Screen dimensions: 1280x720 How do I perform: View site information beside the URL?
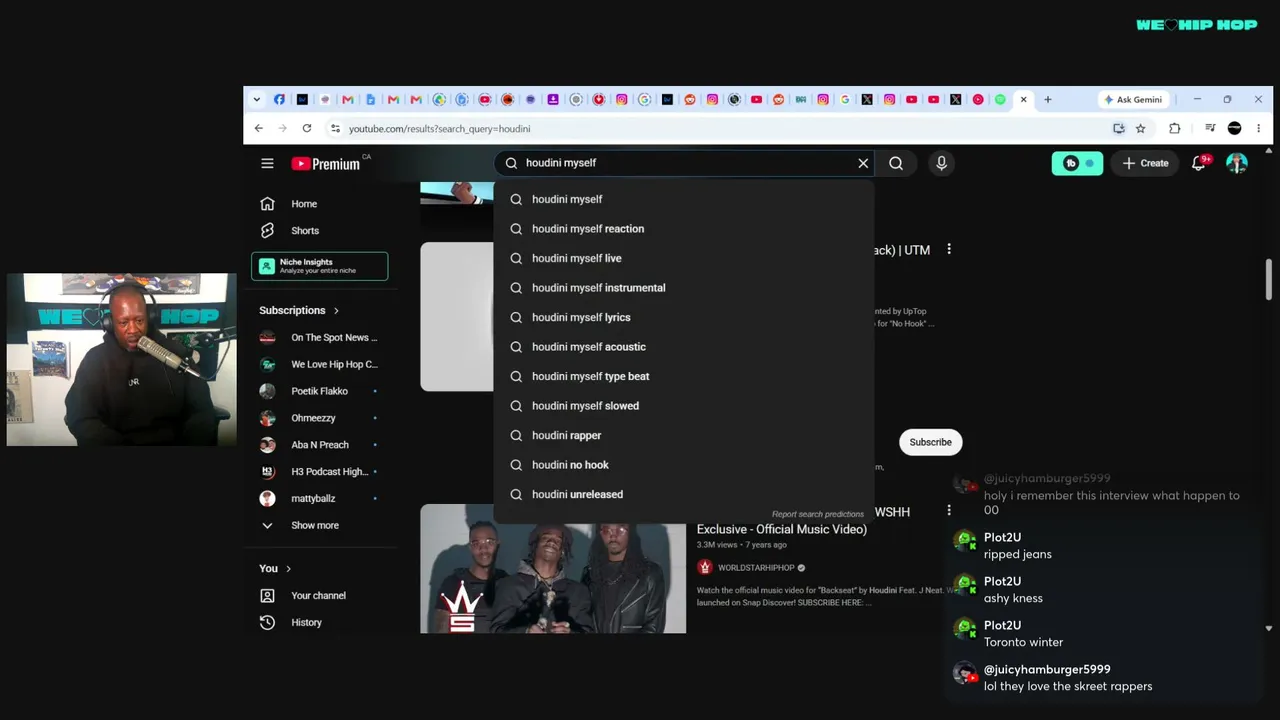335,128
